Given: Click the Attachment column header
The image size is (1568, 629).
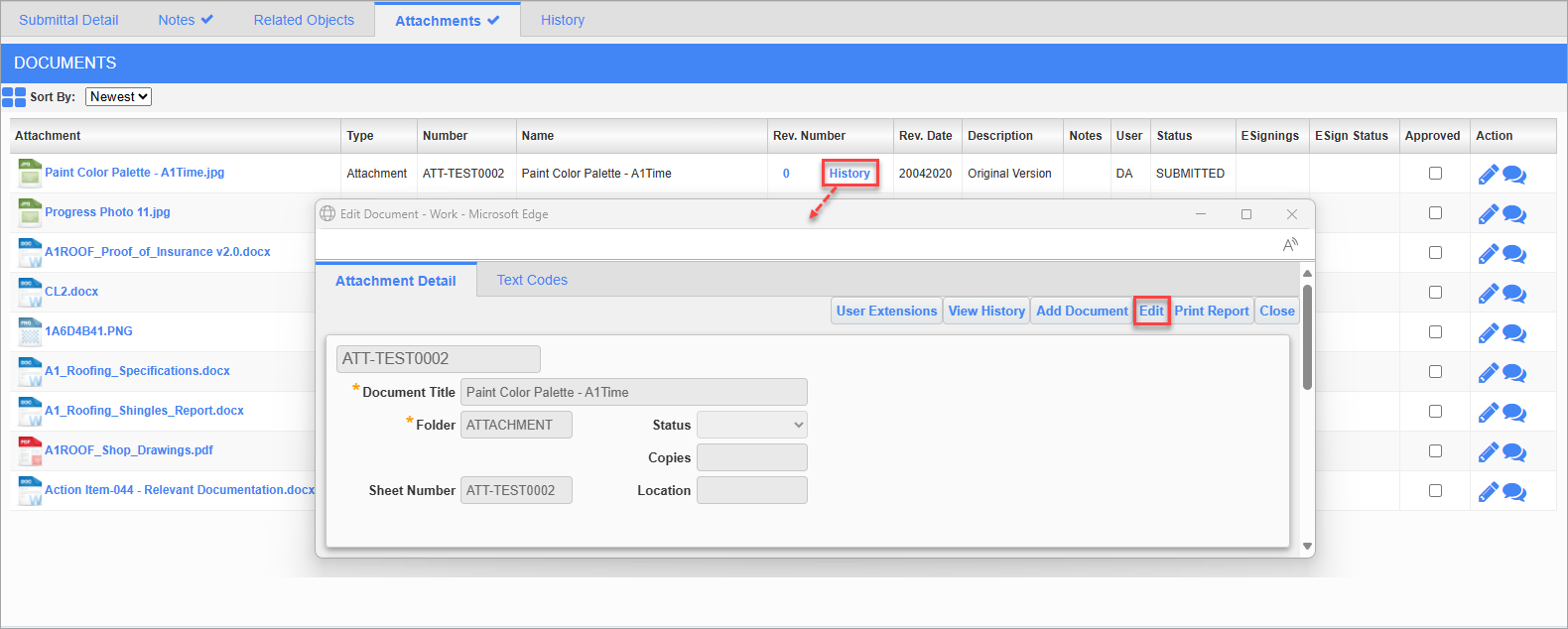Looking at the screenshot, I should pos(176,136).
